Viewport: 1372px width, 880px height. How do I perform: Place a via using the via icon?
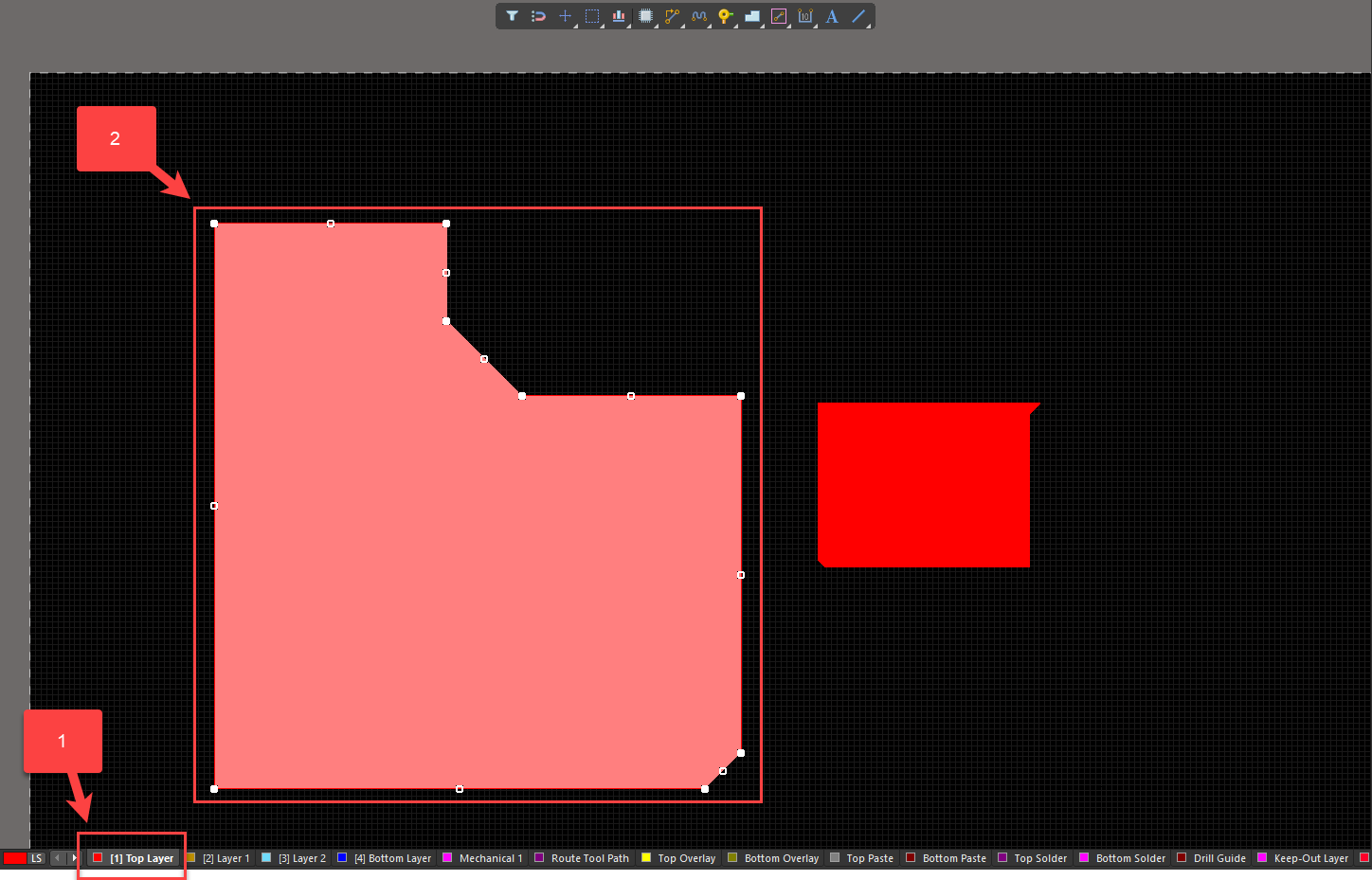point(725,16)
